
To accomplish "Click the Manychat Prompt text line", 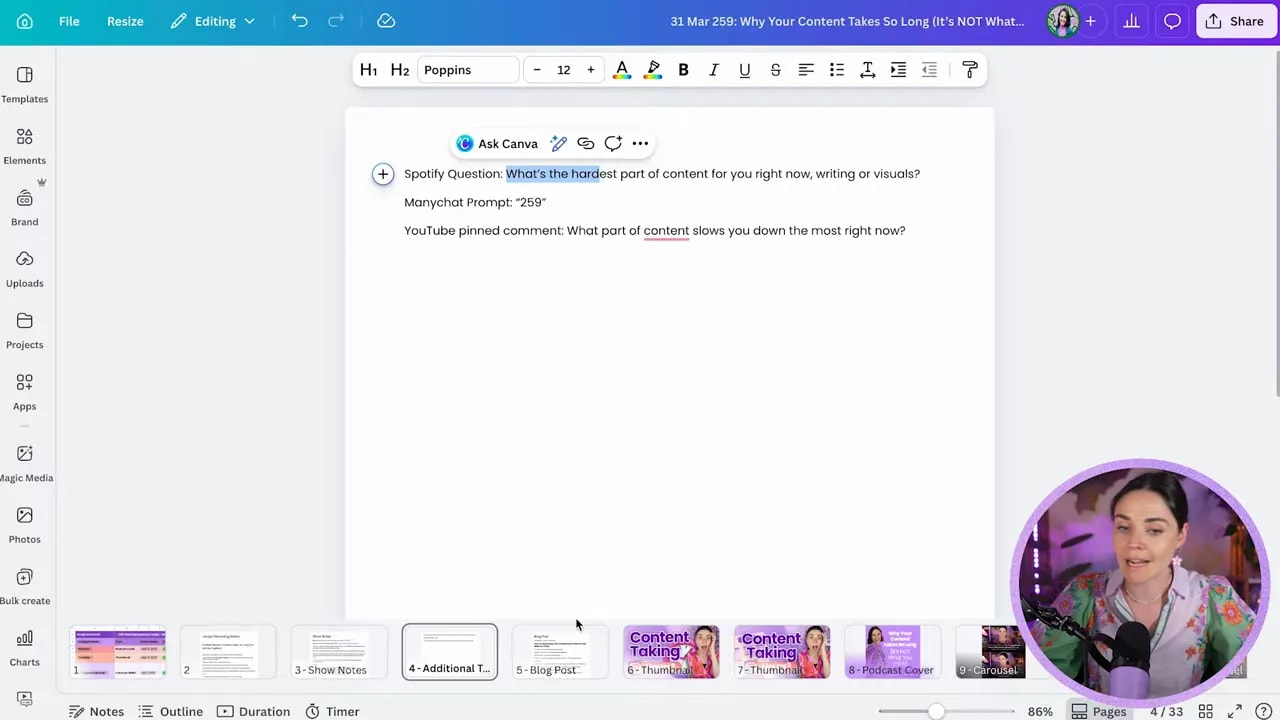I will (x=475, y=202).
